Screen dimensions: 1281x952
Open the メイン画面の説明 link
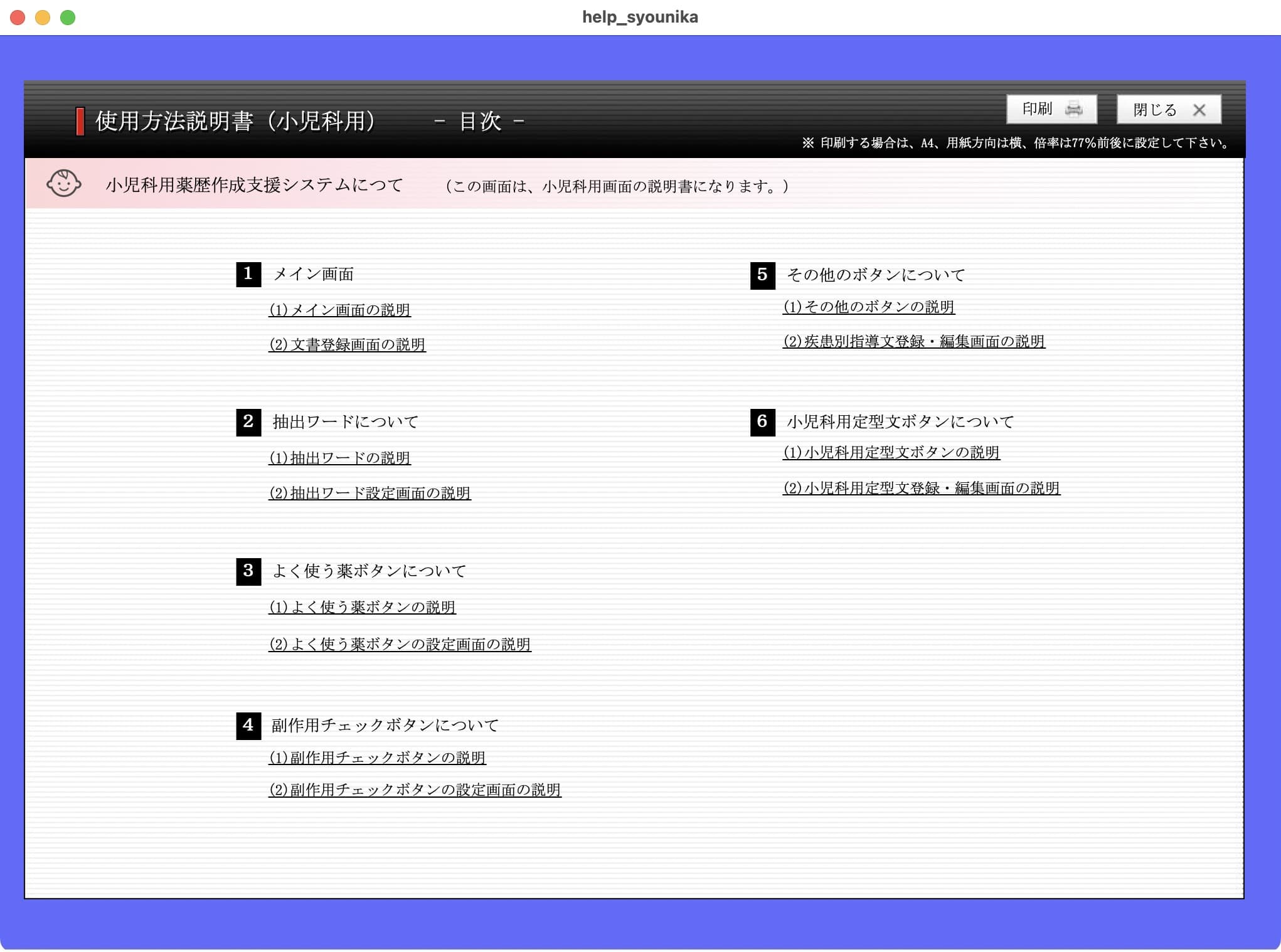click(340, 309)
